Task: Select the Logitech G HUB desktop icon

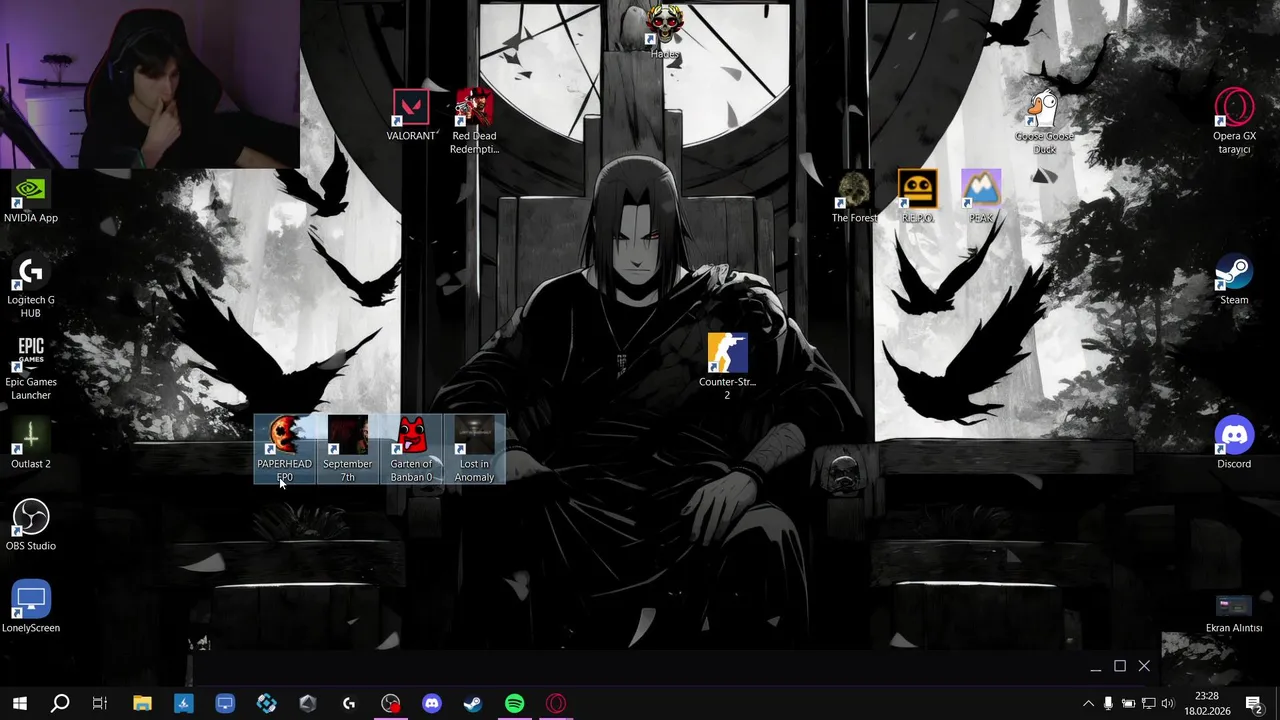Action: click(31, 286)
